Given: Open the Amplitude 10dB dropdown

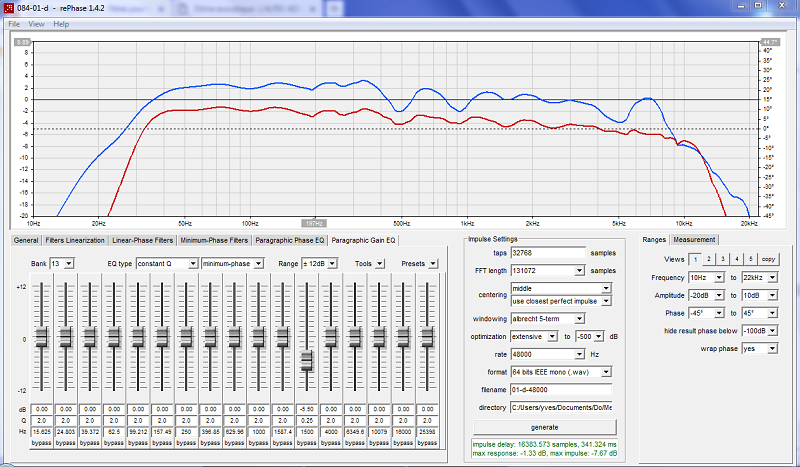Looking at the screenshot, I should 772,296.
